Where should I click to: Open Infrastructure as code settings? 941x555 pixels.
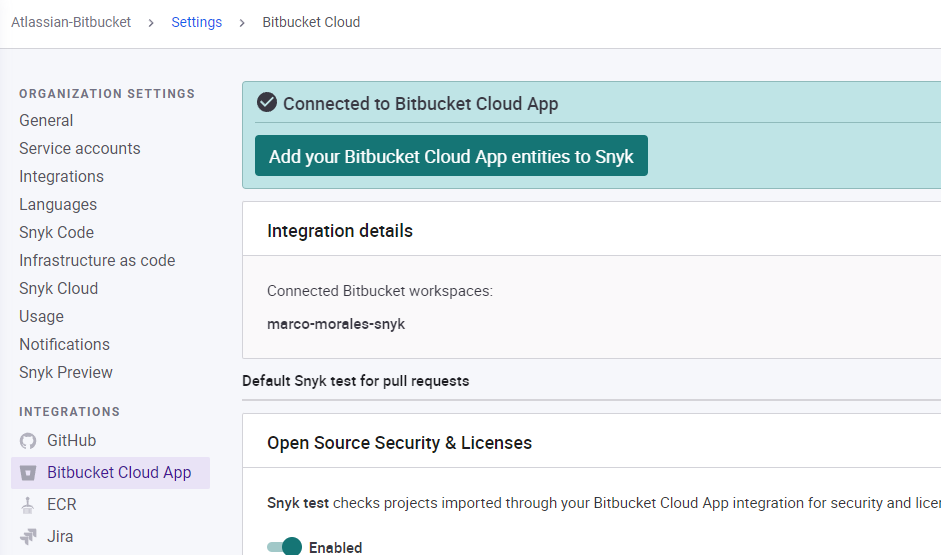[97, 260]
